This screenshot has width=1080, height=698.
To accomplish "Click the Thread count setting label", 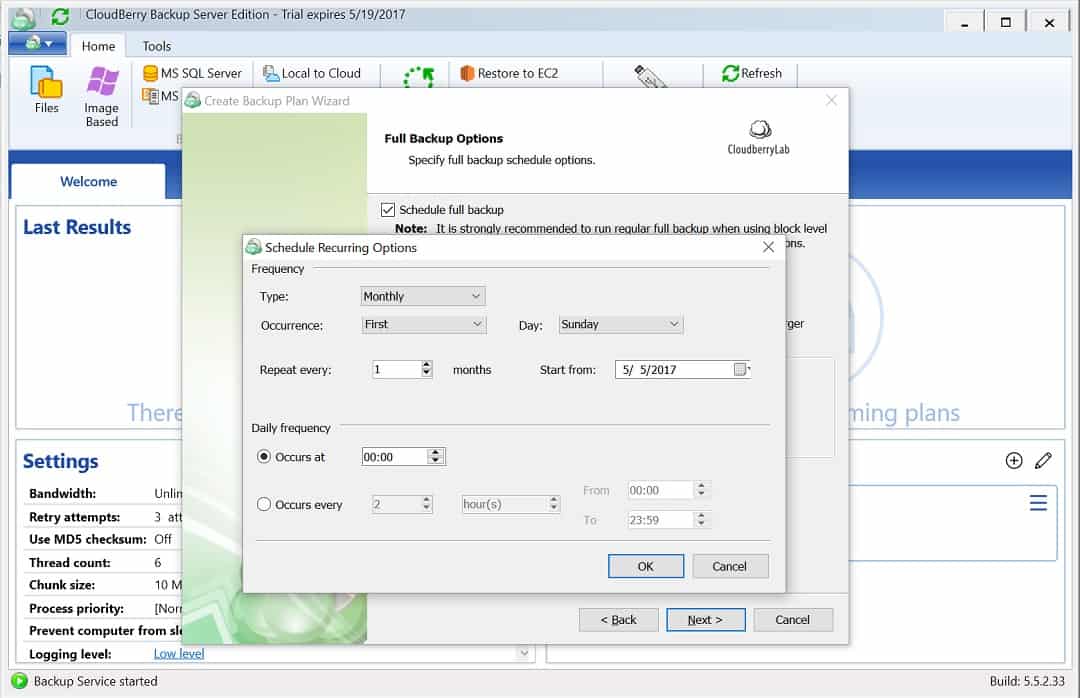I will (x=70, y=562).
